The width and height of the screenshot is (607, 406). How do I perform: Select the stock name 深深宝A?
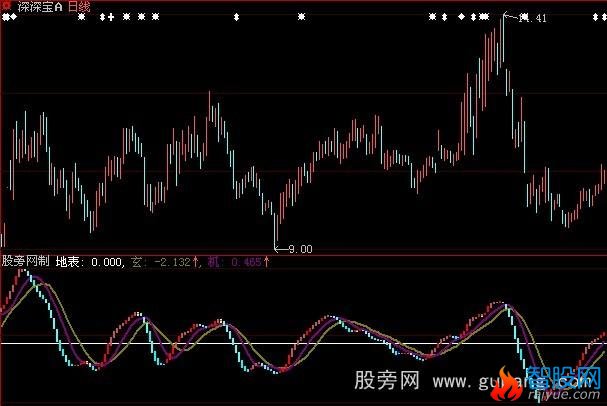point(40,7)
